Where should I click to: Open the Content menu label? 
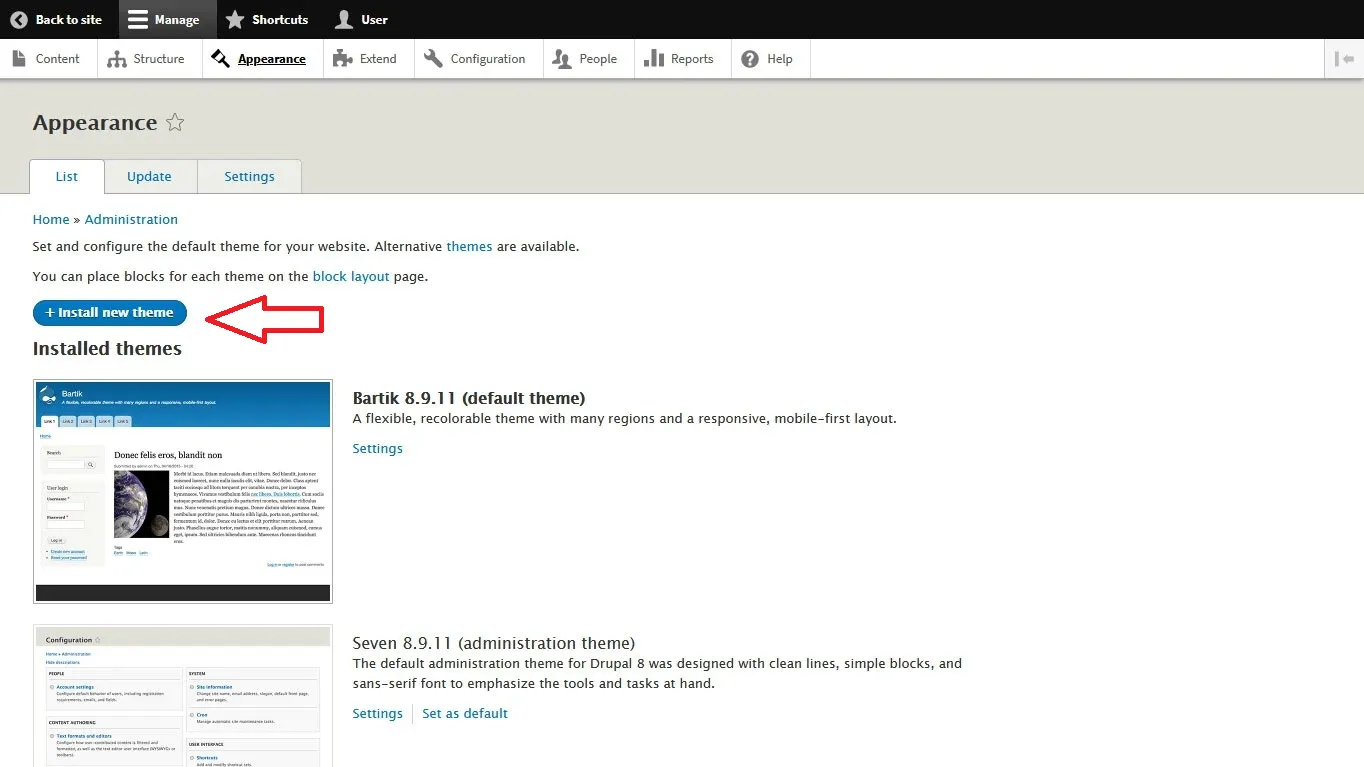57,59
